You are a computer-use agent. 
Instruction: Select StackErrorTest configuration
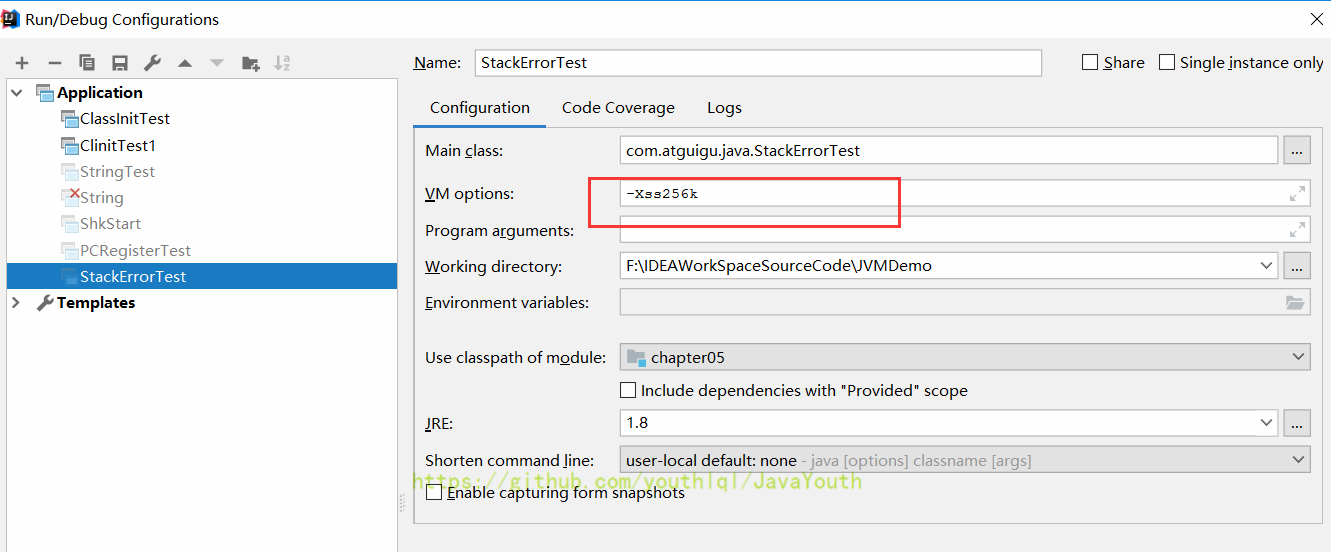pos(202,276)
